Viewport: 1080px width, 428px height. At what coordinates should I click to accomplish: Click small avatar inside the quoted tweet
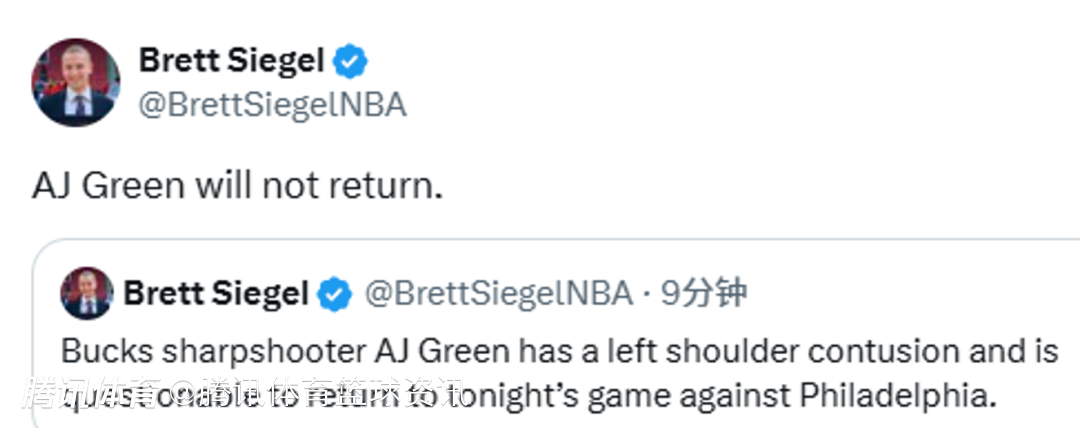(x=87, y=293)
